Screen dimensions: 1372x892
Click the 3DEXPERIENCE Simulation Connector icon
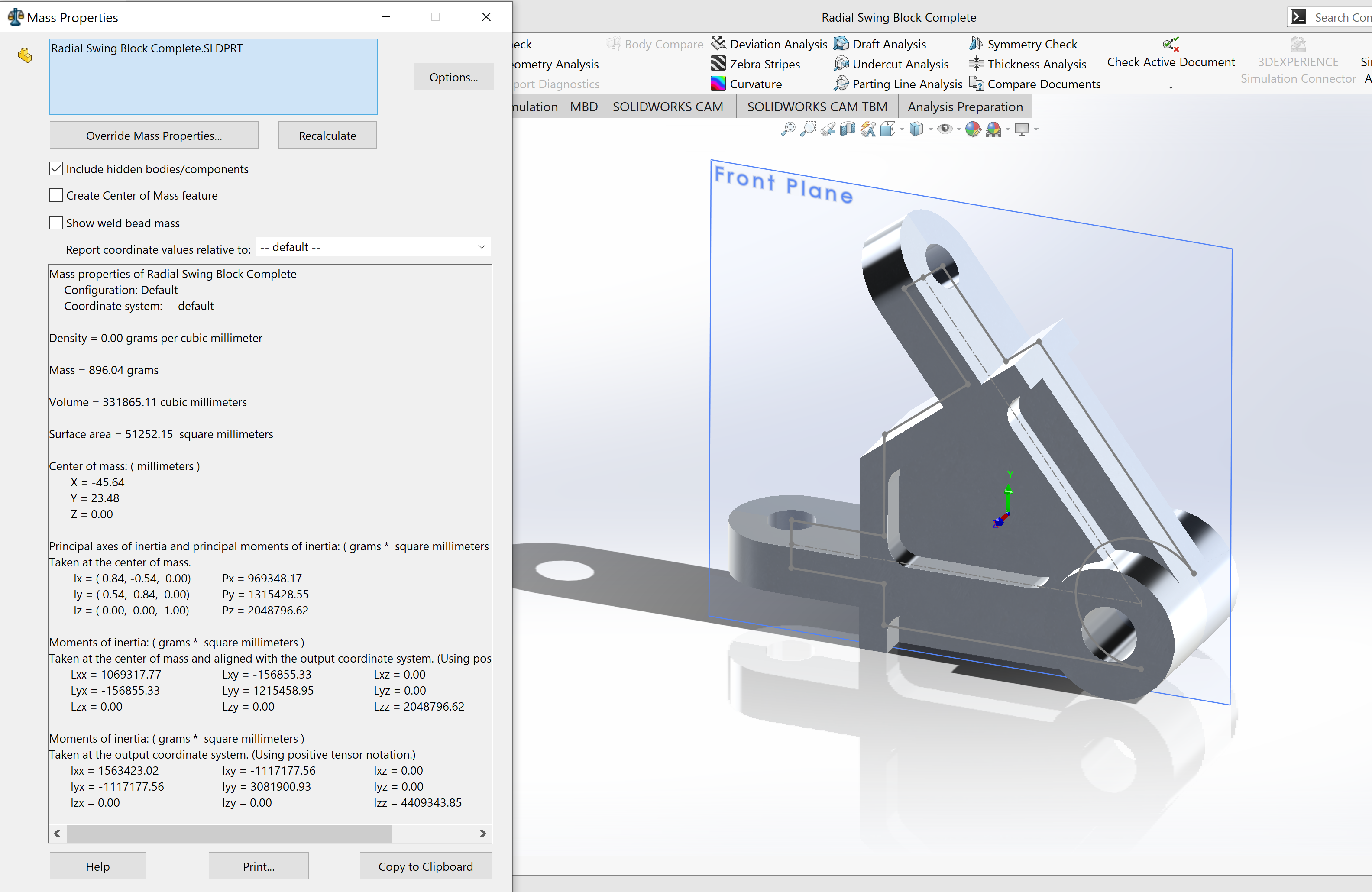pos(1298,44)
